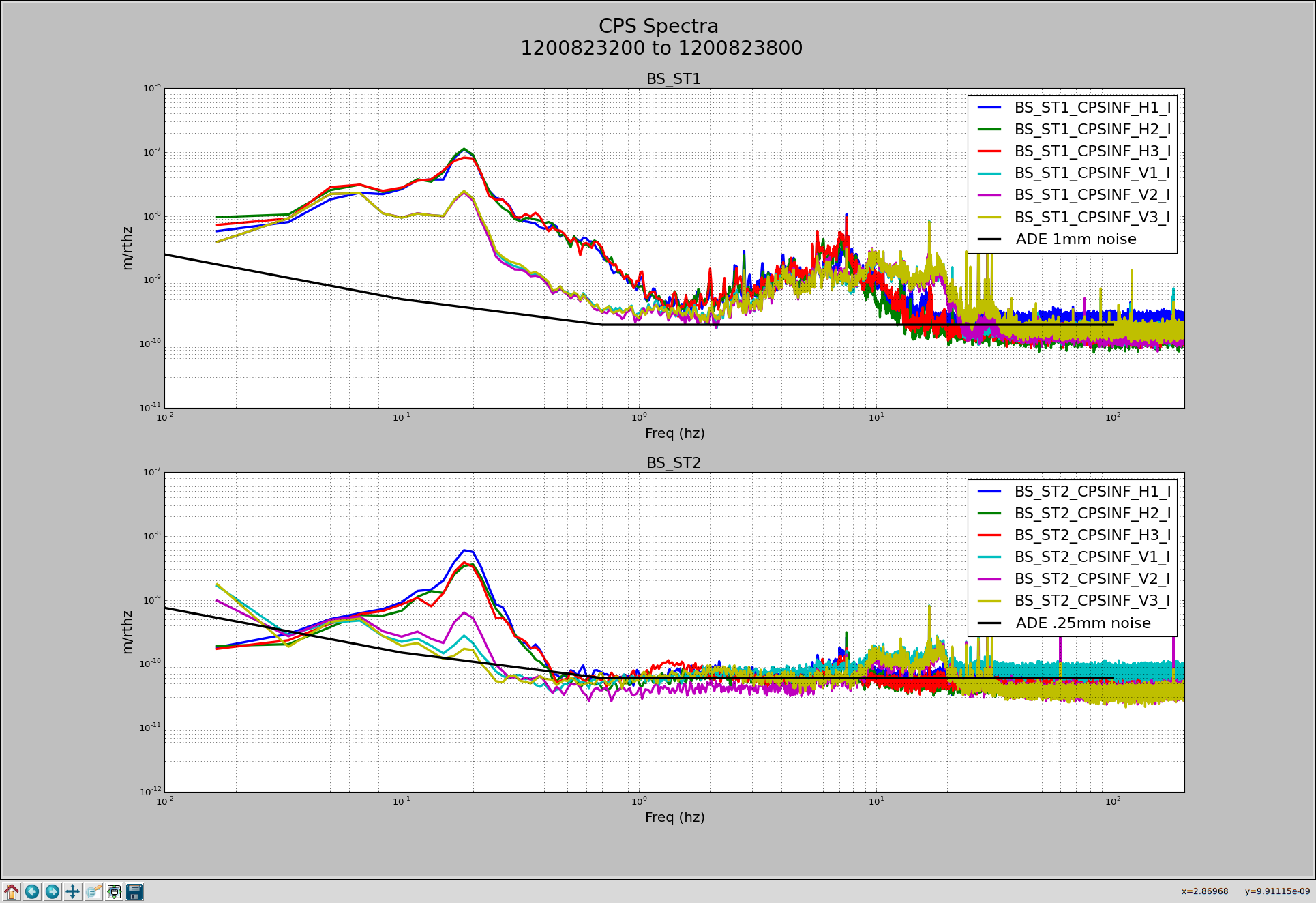Select the ADE .25mm noise legend entry
Viewport: 1316px width, 903px height.
pyautogui.click(x=1083, y=623)
